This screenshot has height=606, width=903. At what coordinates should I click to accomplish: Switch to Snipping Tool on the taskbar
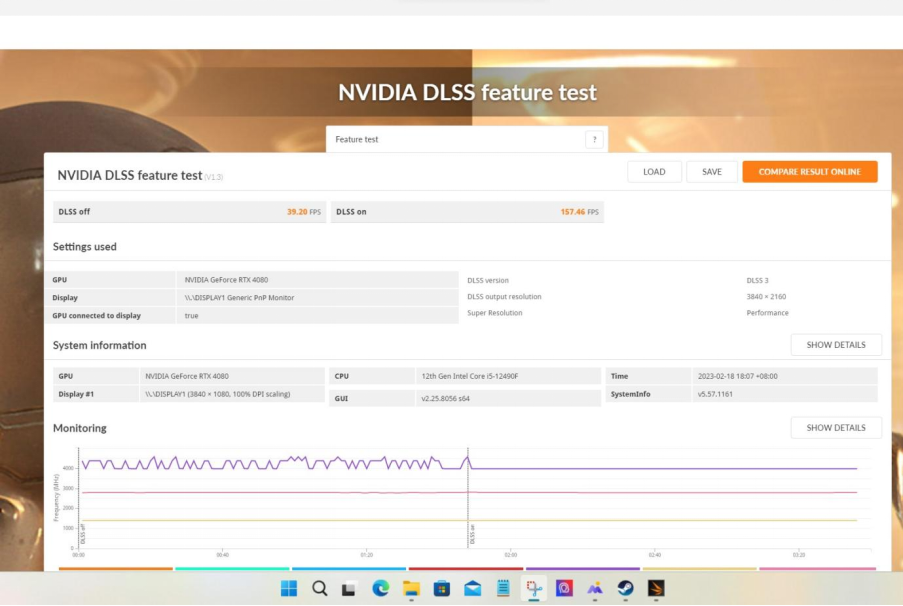tap(534, 588)
